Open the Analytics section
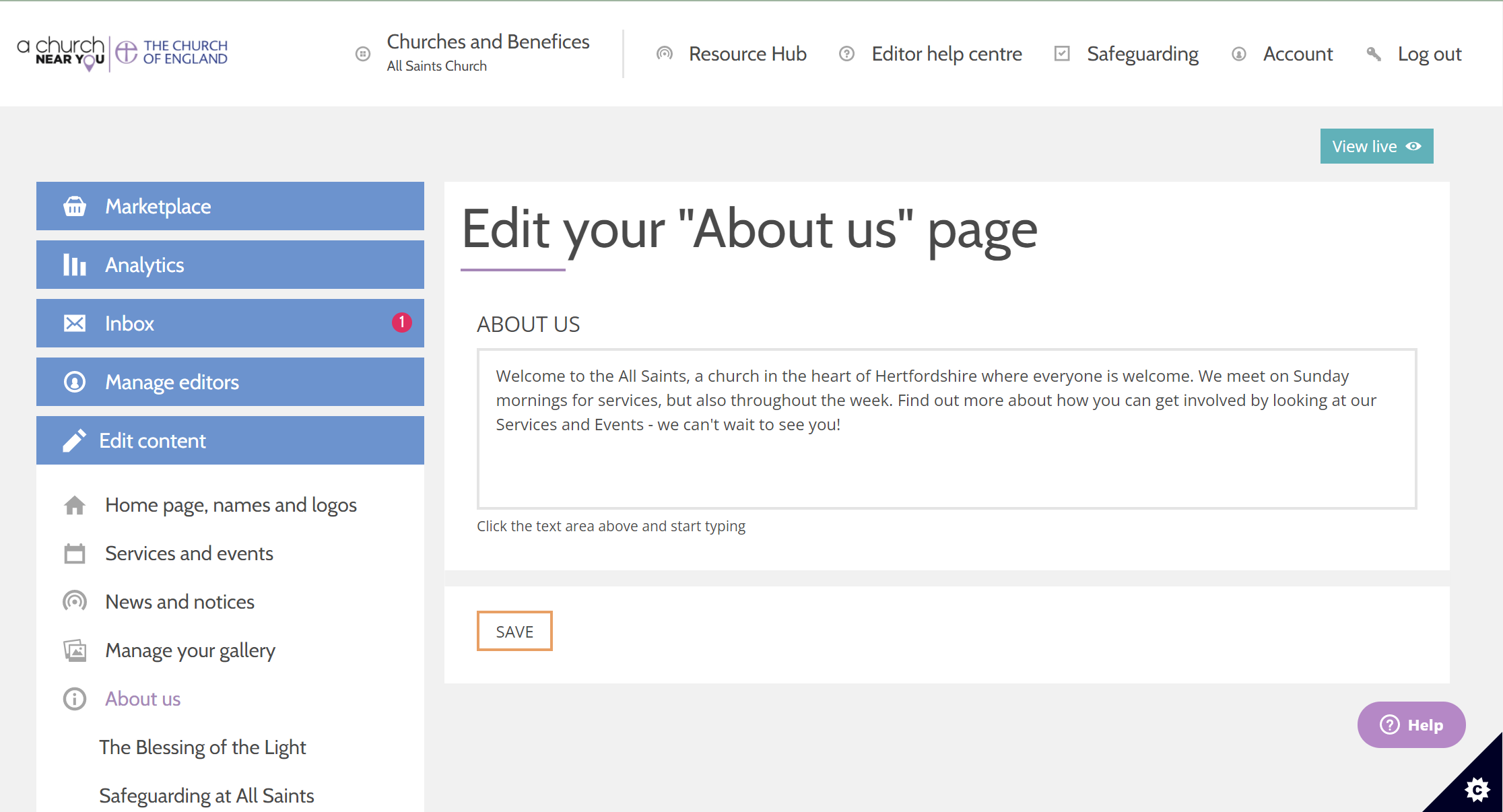This screenshot has height=812, width=1503. 230,265
